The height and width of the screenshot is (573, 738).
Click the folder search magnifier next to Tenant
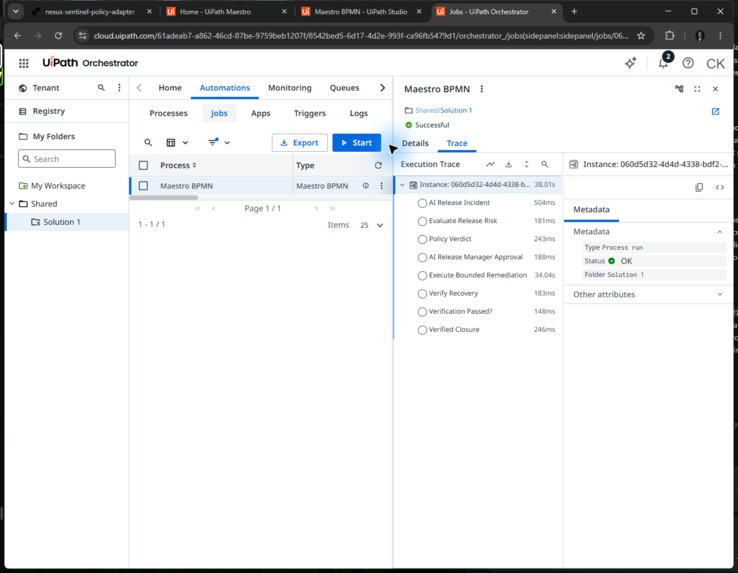pyautogui.click(x=101, y=88)
